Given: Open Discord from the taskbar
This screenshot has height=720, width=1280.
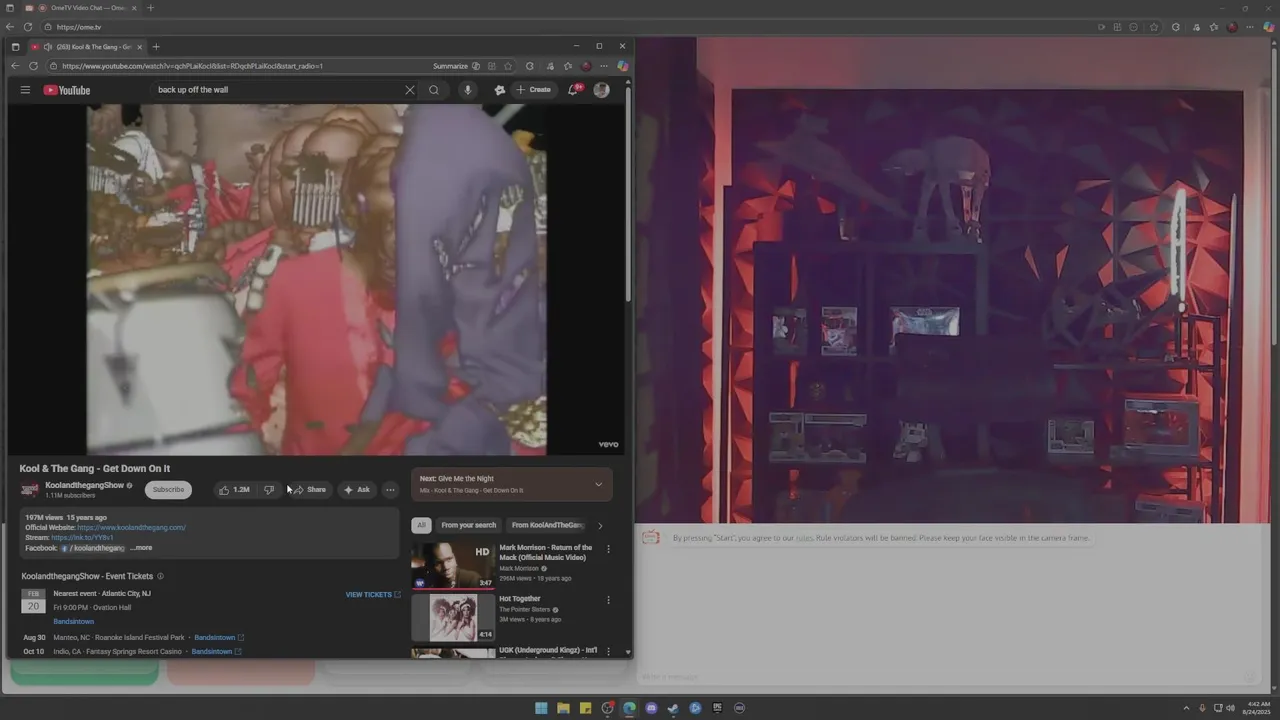Looking at the screenshot, I should coord(651,708).
